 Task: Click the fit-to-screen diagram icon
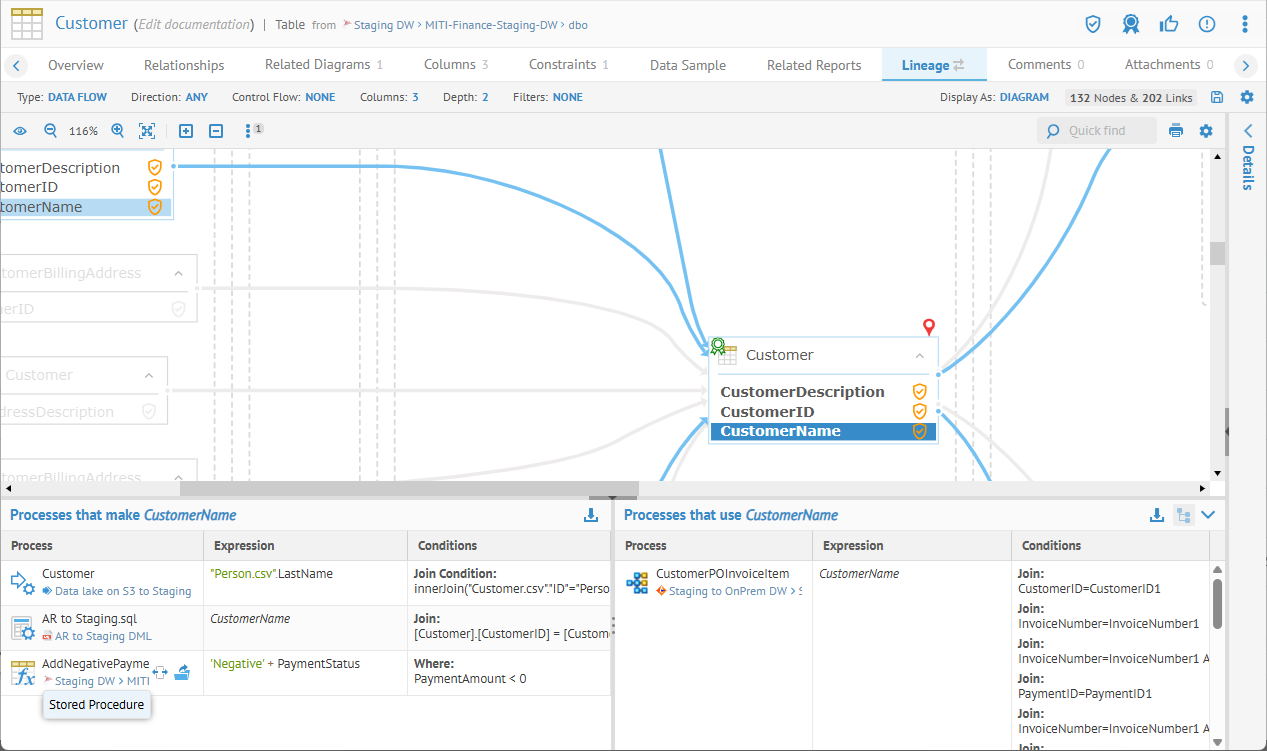[147, 131]
